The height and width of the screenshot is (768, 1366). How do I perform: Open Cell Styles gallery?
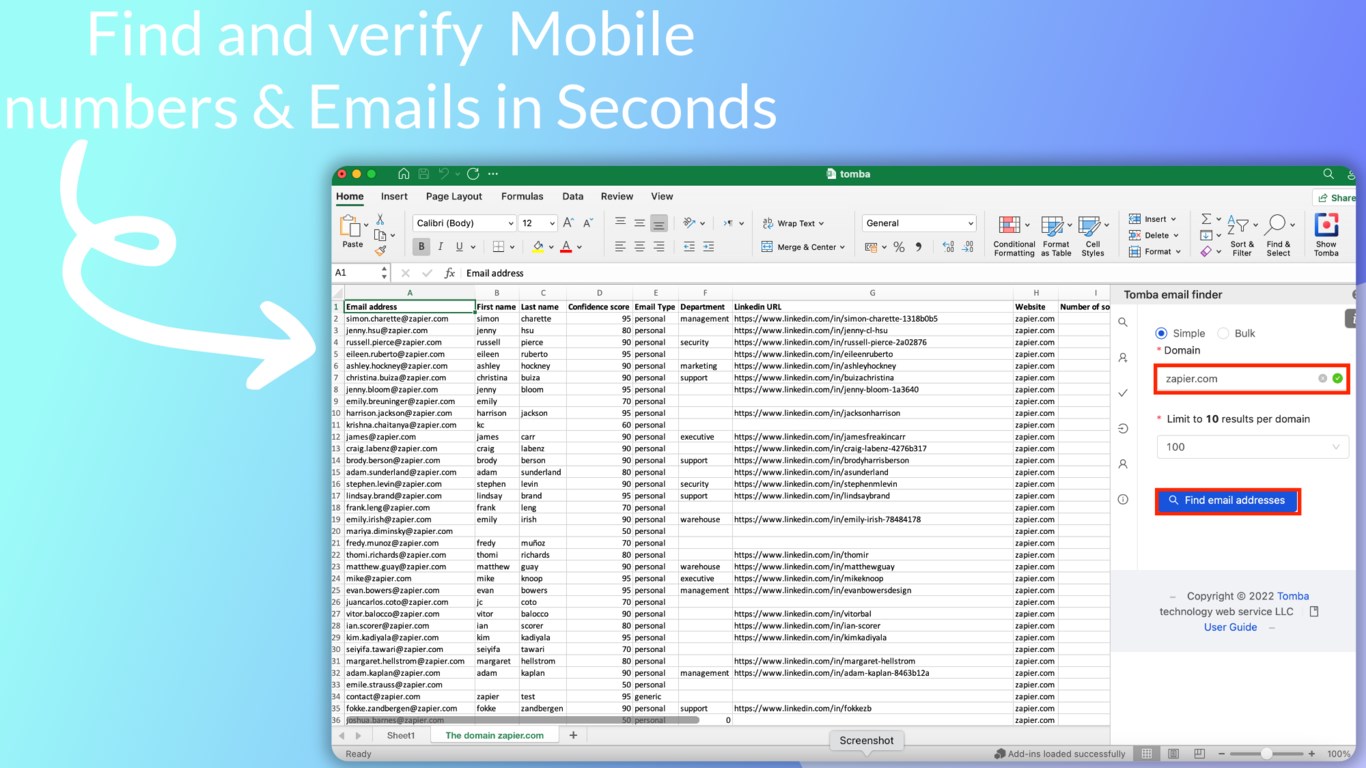click(x=1092, y=236)
